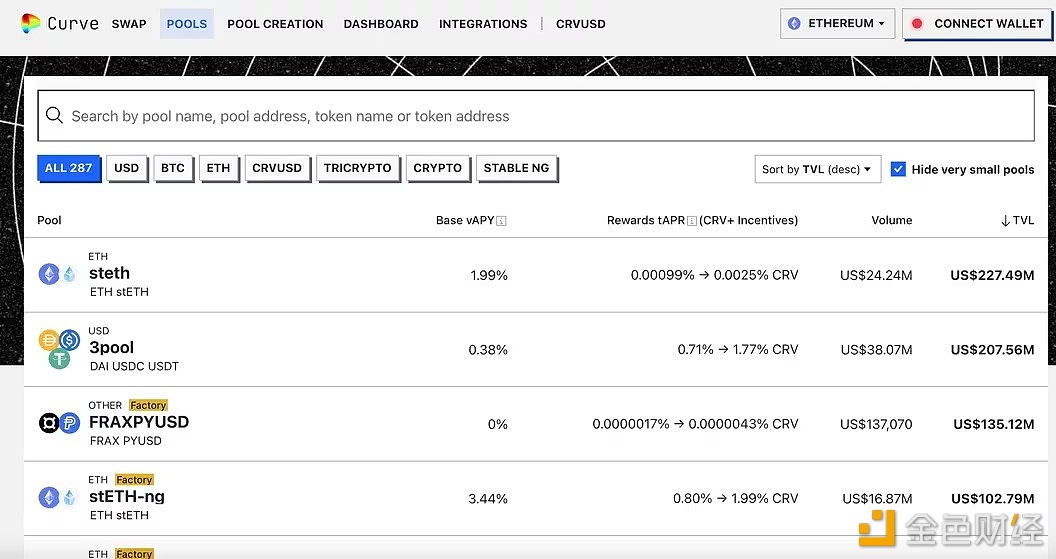The image size is (1056, 559).
Task: Click the stETH-ng stETH token icon
Action: (x=69, y=498)
